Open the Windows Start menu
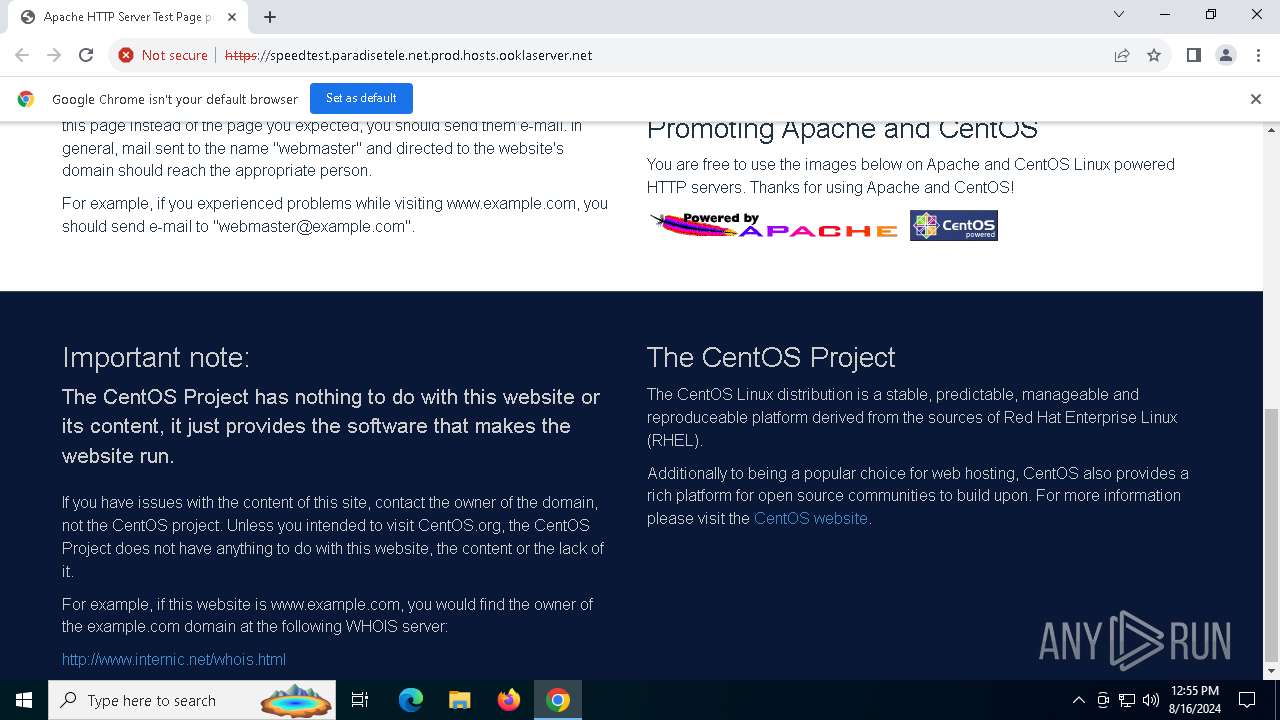The height and width of the screenshot is (720, 1280). point(24,700)
